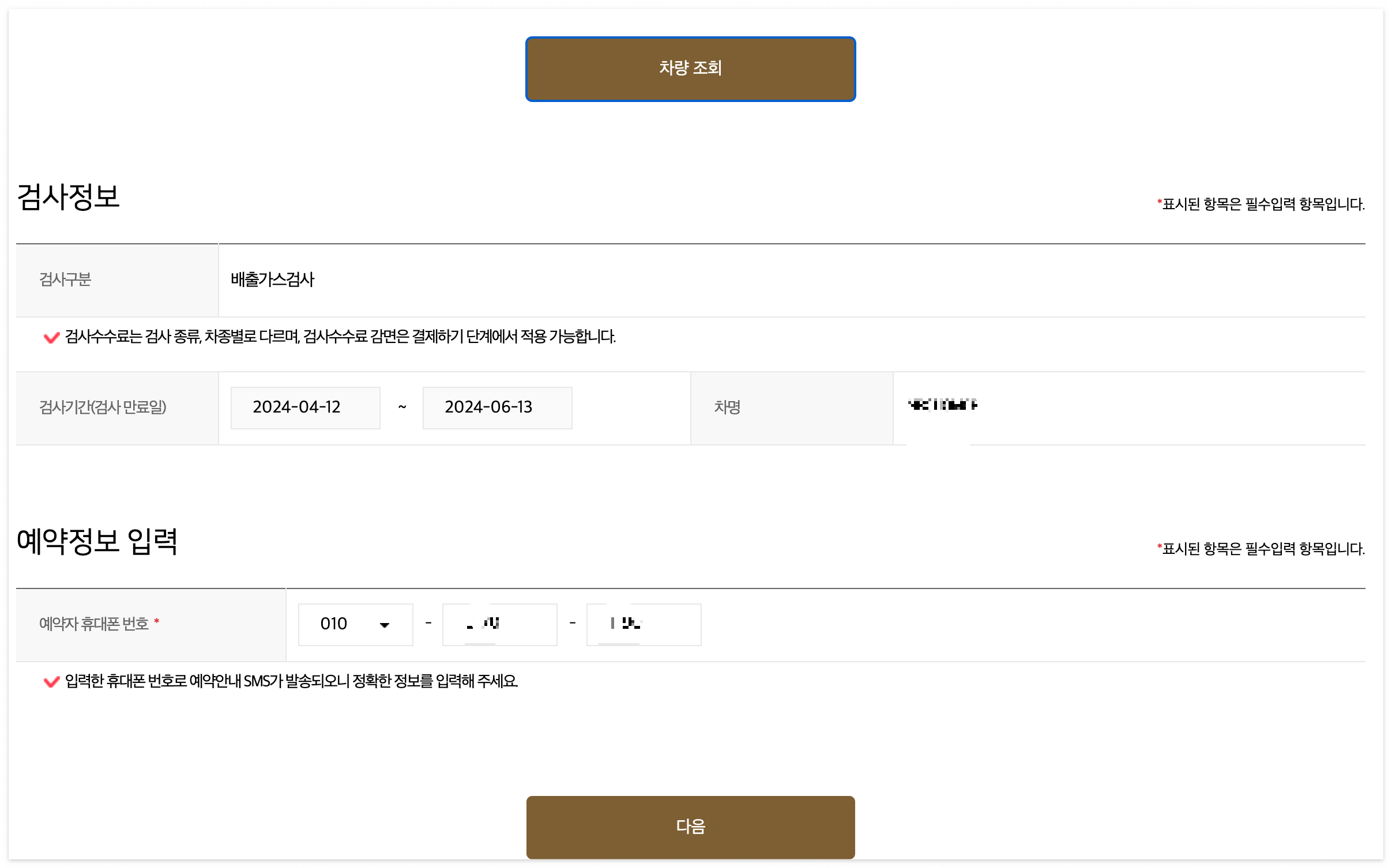
Task: Click the 예약정보 입력 section heading
Action: (x=96, y=541)
